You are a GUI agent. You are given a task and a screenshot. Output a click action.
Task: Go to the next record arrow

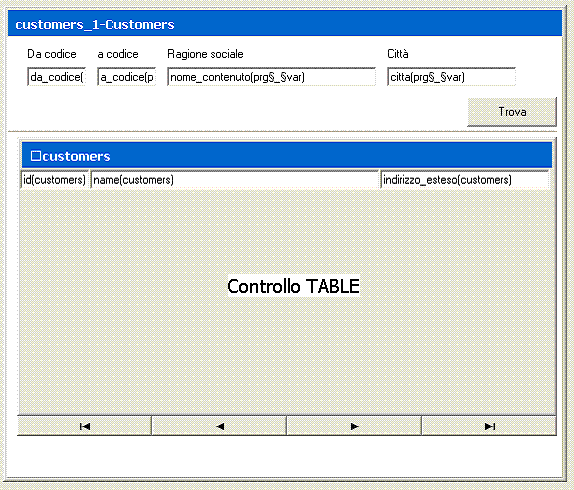coord(354,426)
